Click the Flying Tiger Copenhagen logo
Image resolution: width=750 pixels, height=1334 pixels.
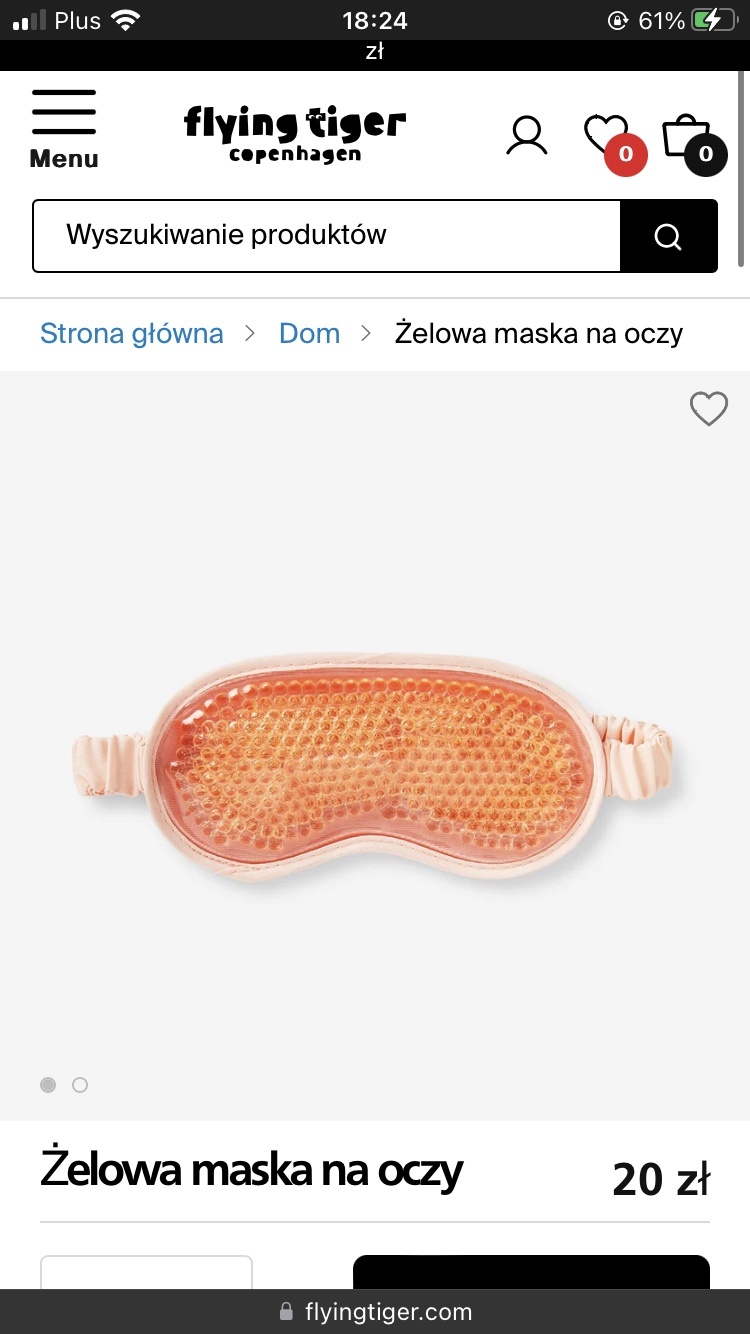point(295,134)
